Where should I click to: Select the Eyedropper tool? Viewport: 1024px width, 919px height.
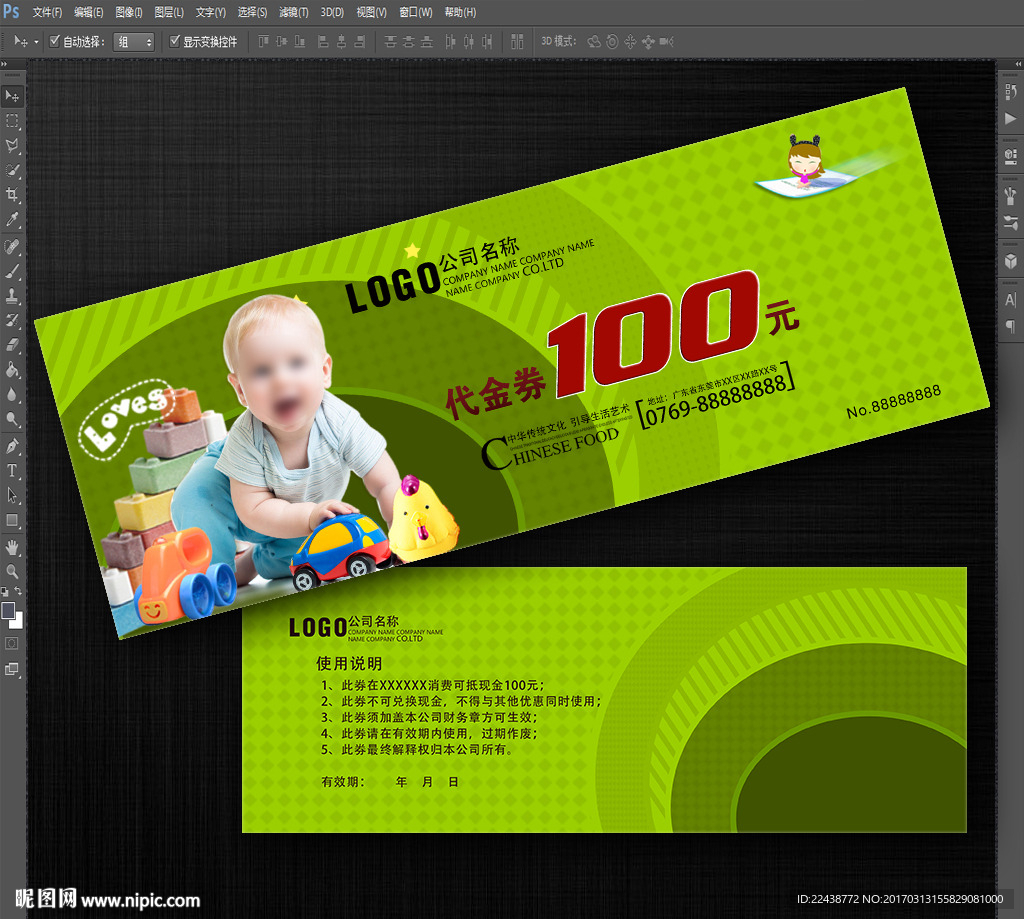(12, 219)
